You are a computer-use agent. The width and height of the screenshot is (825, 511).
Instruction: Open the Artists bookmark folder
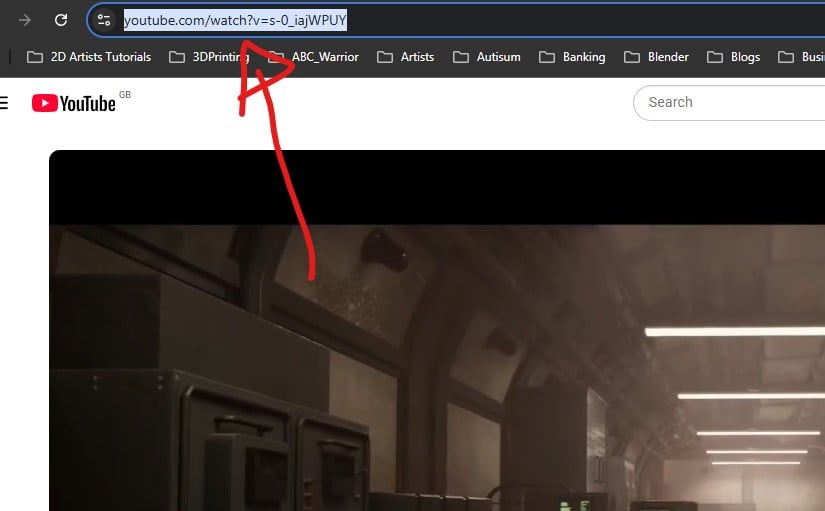pyautogui.click(x=406, y=57)
